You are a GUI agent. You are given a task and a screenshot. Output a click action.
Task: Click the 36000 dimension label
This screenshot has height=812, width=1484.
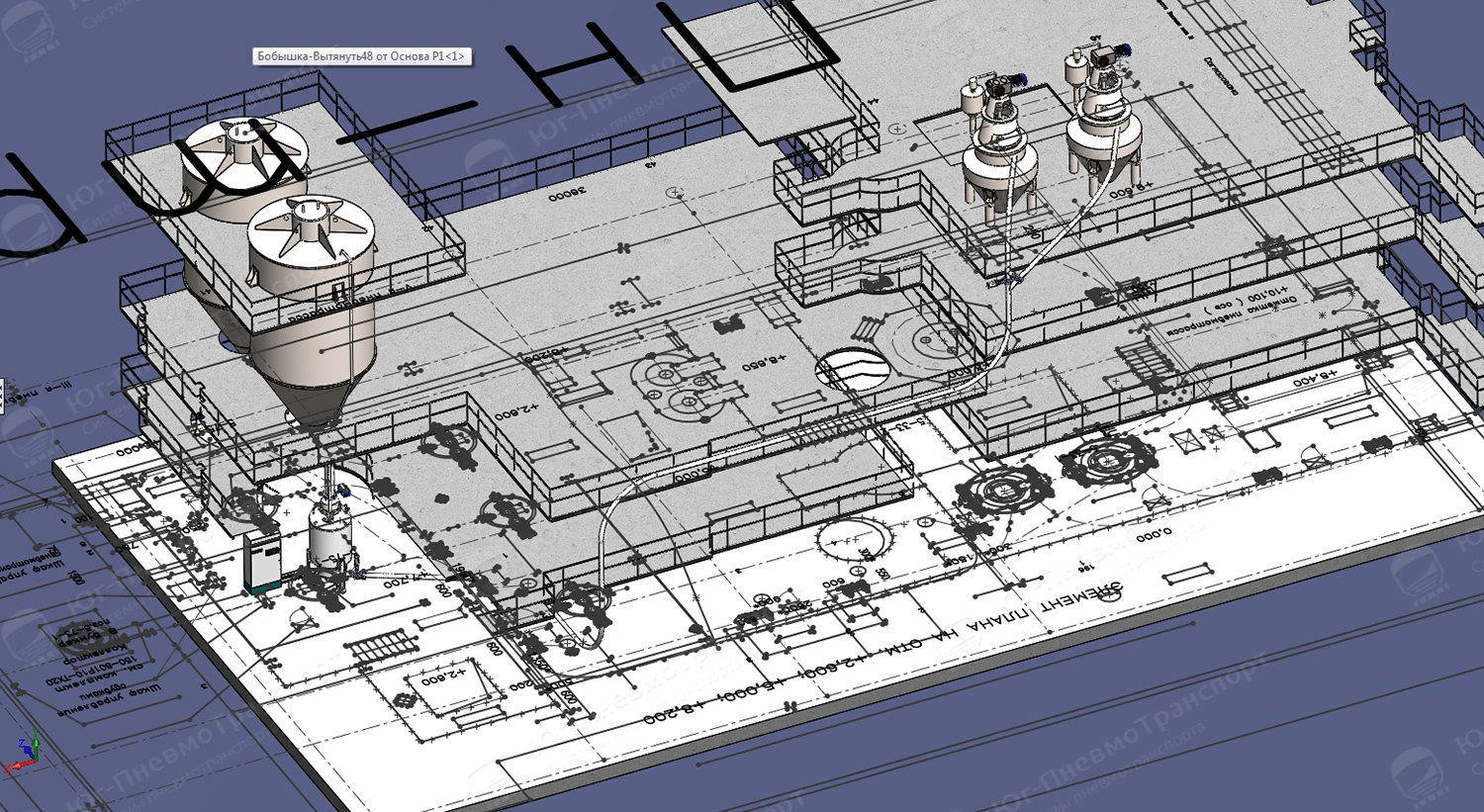coord(568,195)
